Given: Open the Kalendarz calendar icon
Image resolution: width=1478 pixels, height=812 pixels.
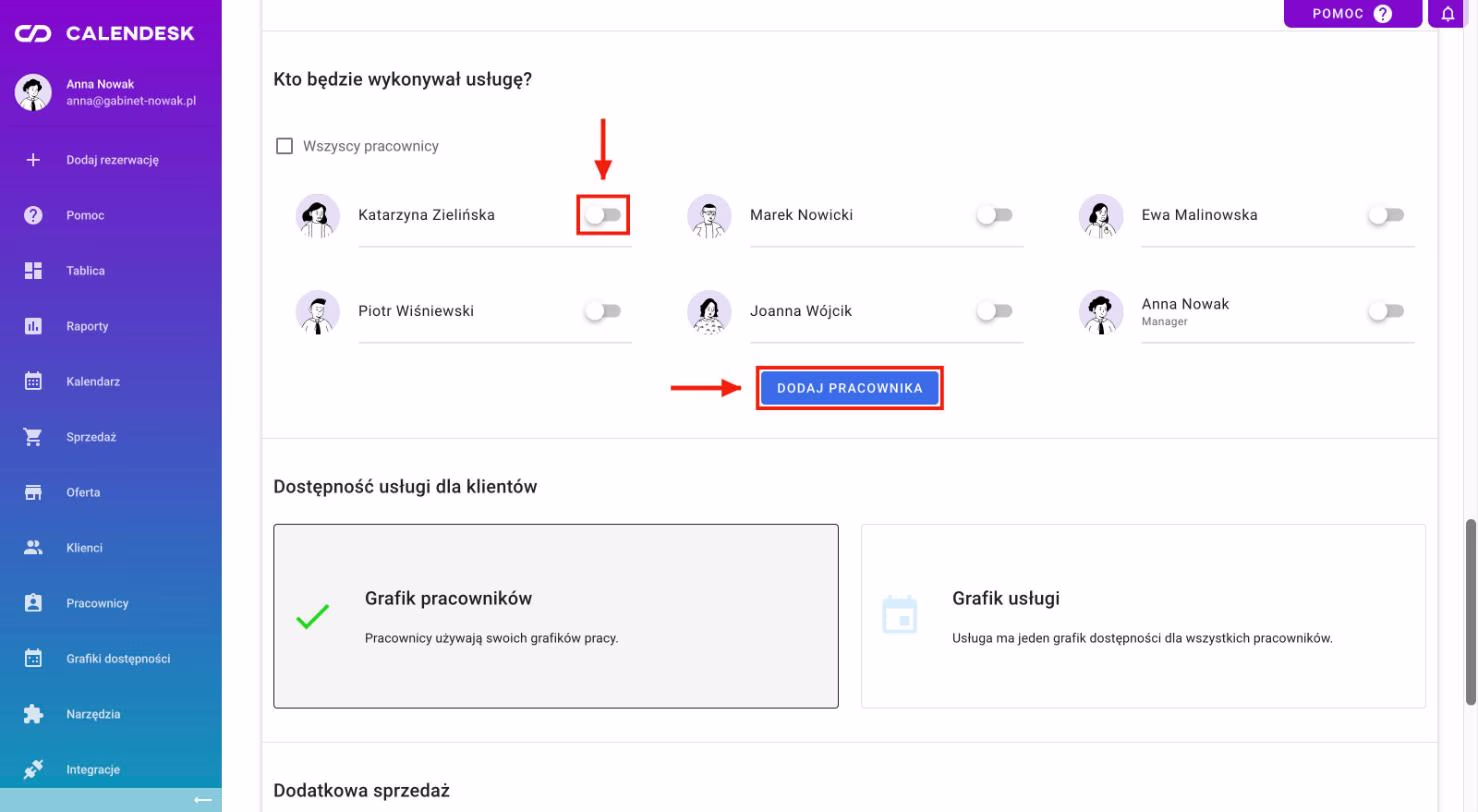Looking at the screenshot, I should 33,381.
